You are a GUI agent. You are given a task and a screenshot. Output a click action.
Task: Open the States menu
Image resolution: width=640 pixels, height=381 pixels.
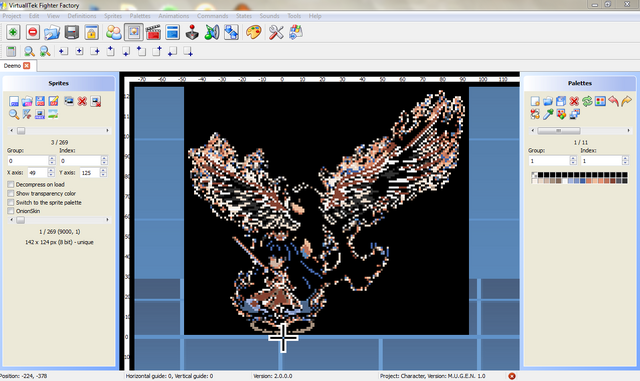(x=244, y=16)
